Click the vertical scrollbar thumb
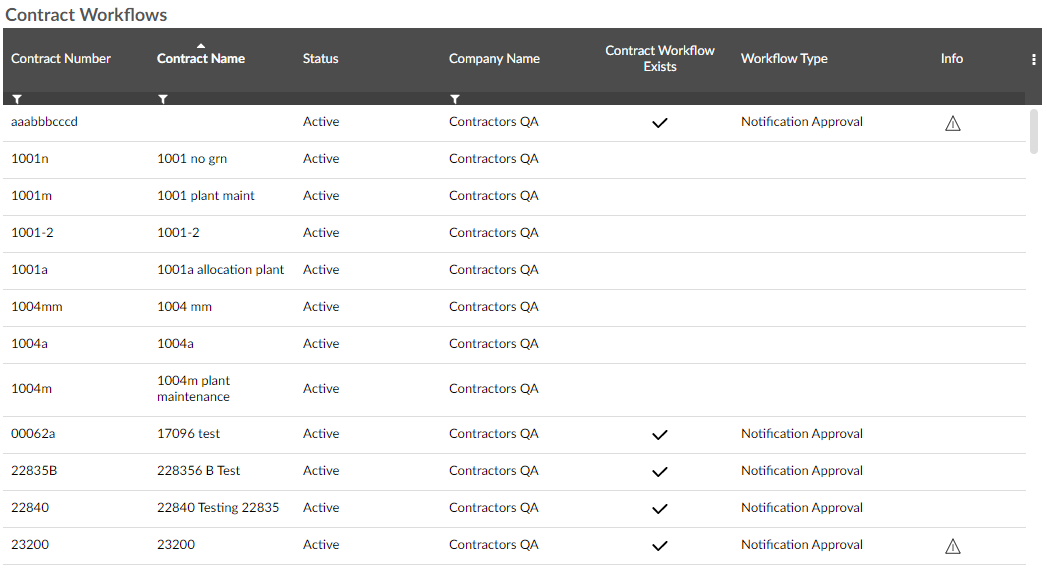1047x568 pixels. point(1034,131)
